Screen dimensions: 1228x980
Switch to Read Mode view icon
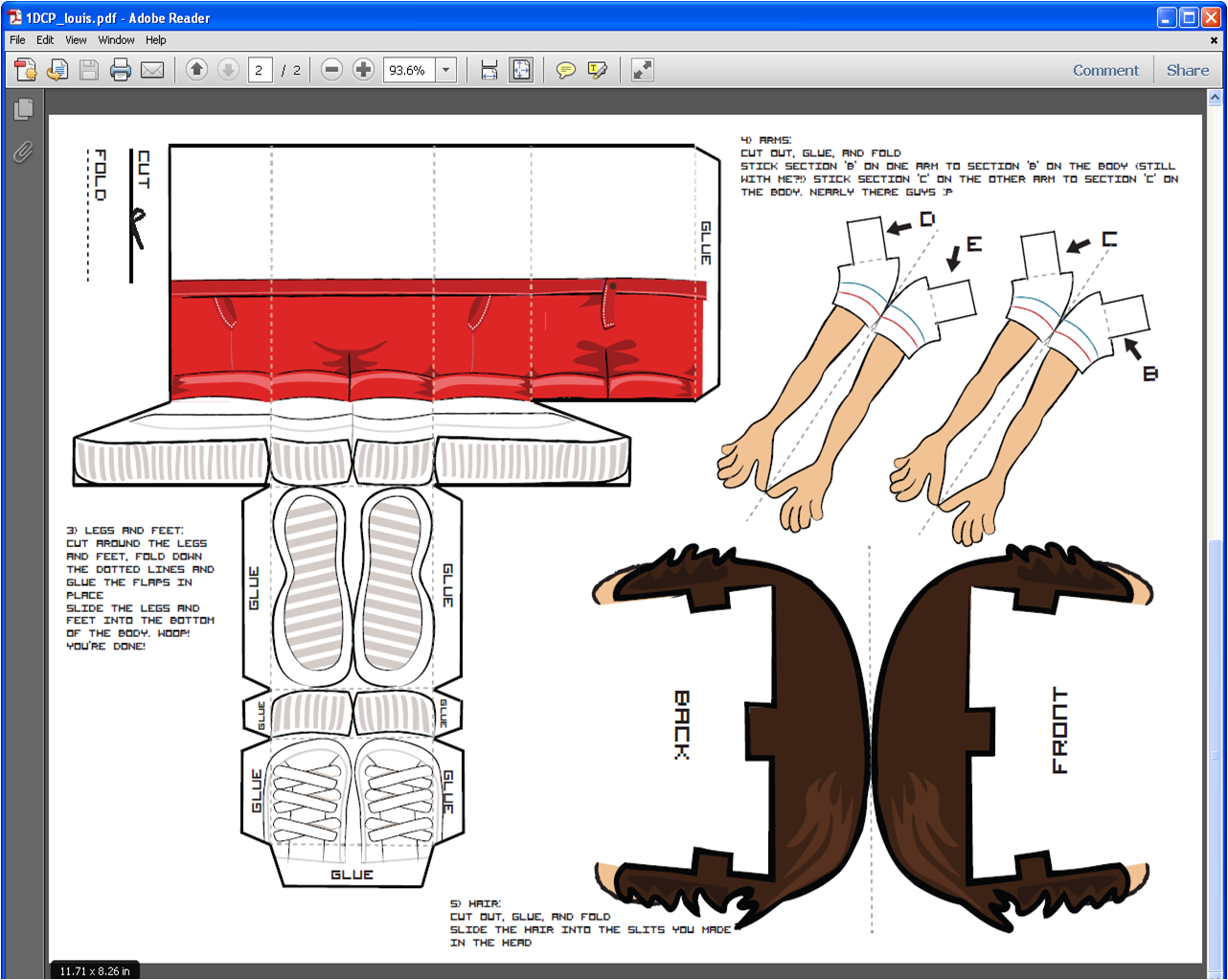pyautogui.click(x=643, y=70)
